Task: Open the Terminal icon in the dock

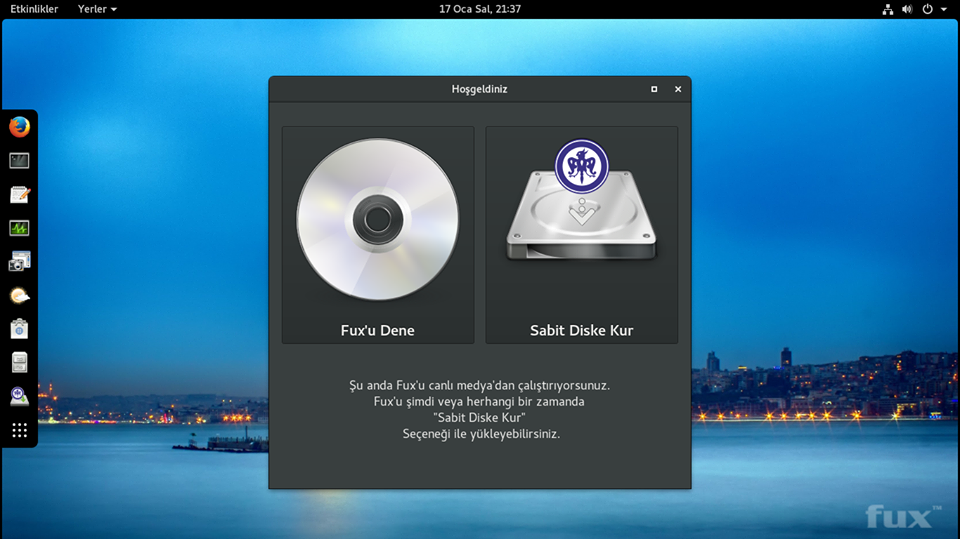Action: coord(19,160)
